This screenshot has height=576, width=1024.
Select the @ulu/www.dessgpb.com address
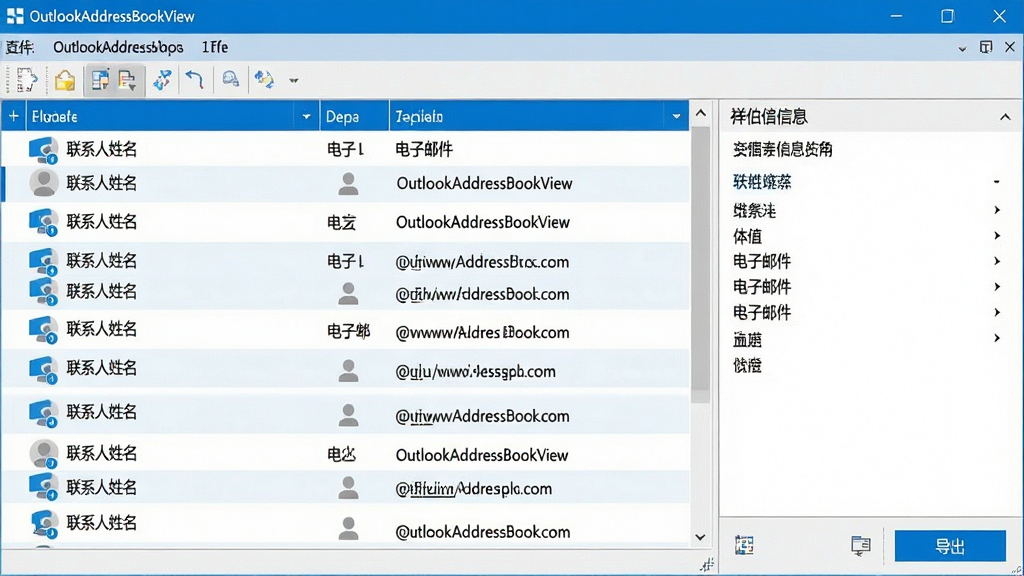[x=475, y=372]
